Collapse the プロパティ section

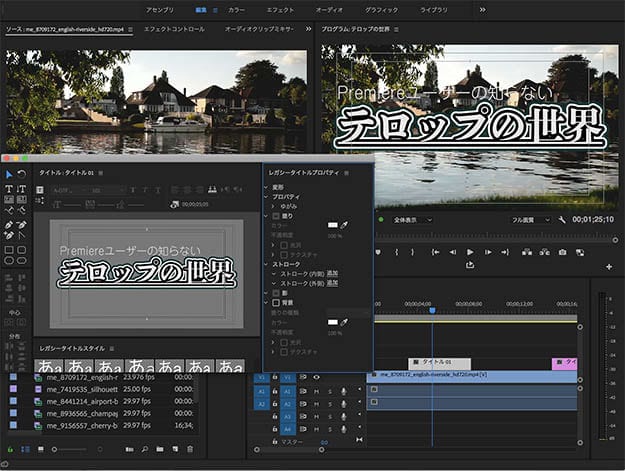[266, 196]
